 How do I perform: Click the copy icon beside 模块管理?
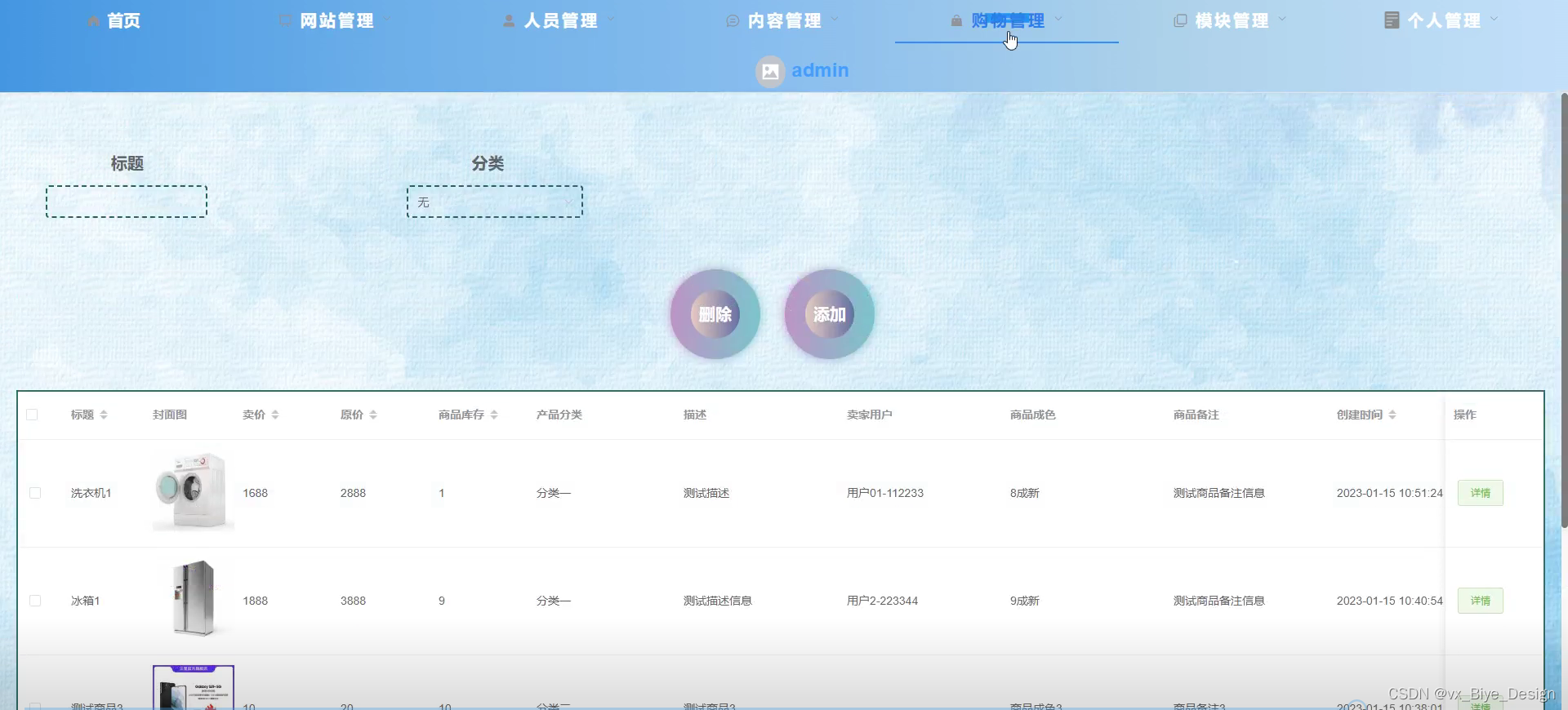click(x=1180, y=20)
